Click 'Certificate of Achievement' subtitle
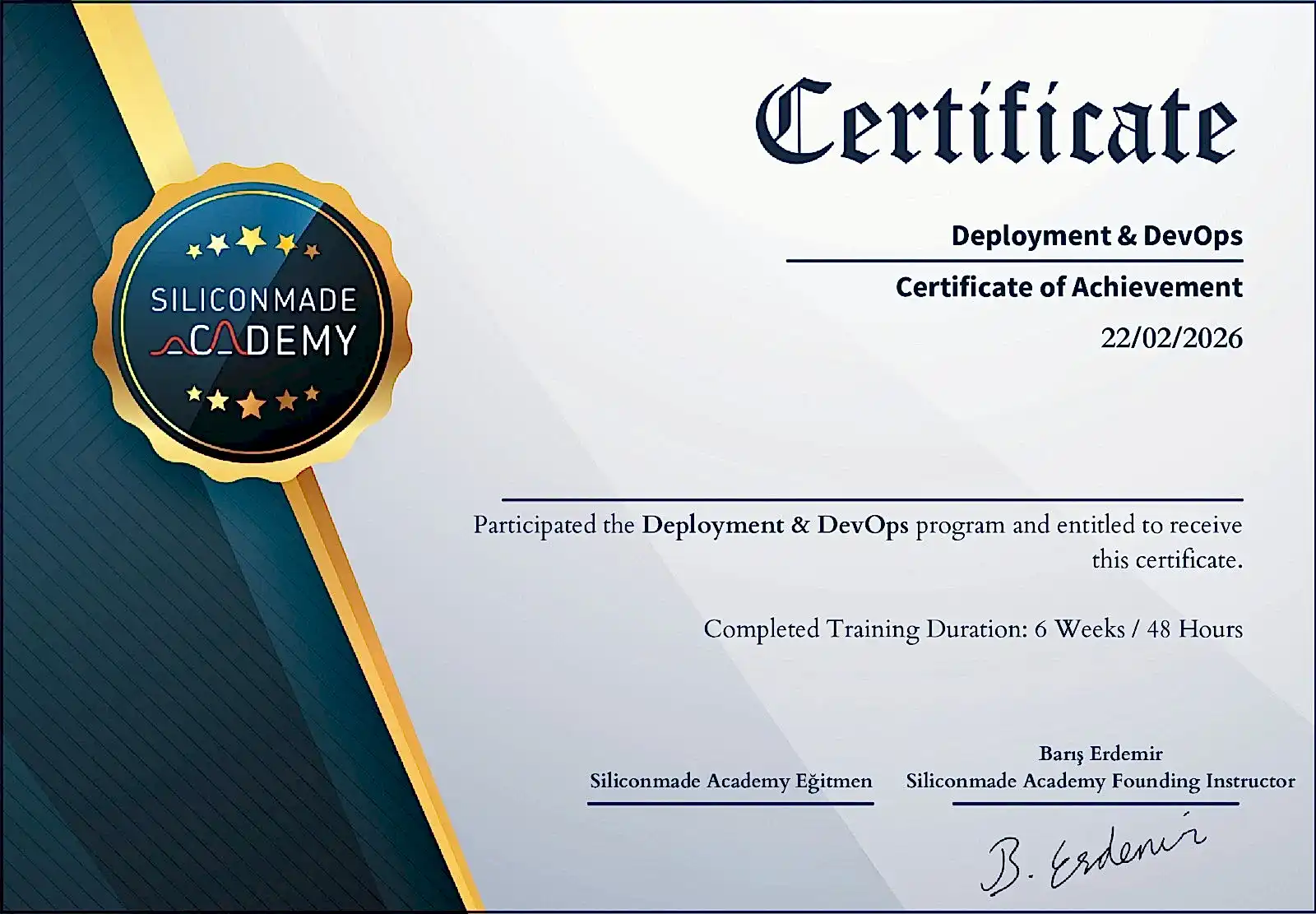Screen dimensions: 1316x914 (1068, 287)
